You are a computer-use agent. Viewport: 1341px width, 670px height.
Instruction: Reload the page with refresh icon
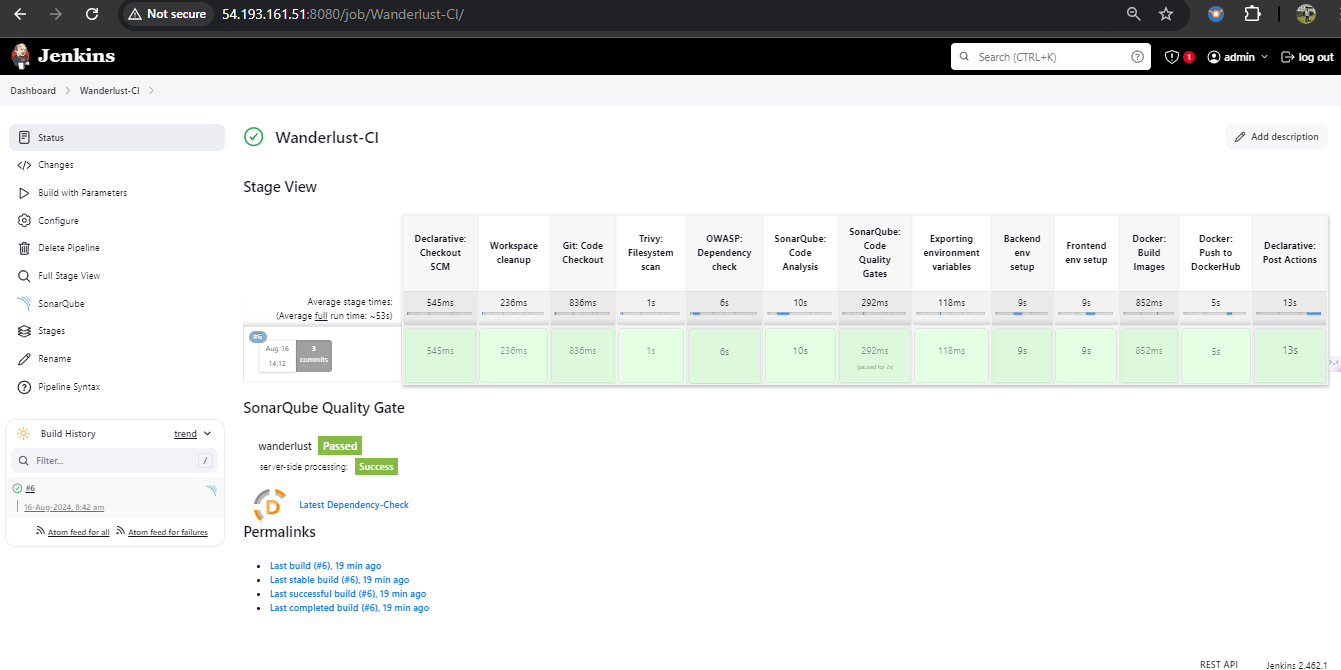pos(92,14)
